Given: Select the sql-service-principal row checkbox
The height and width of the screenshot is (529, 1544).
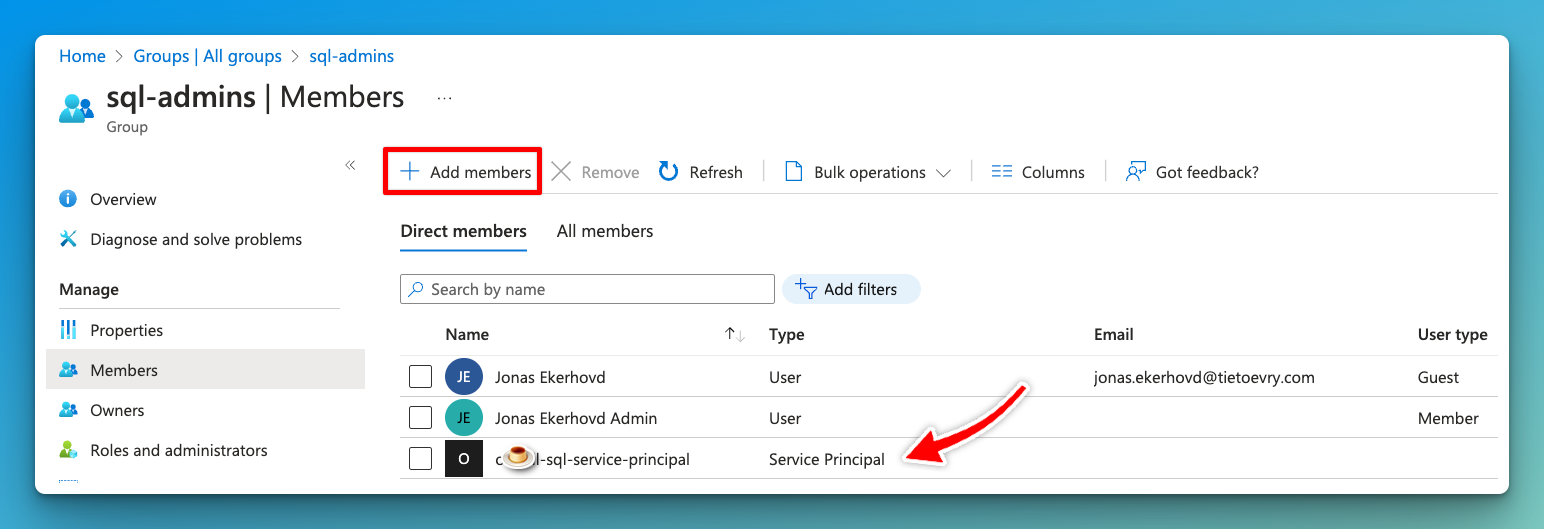Looking at the screenshot, I should (x=421, y=459).
